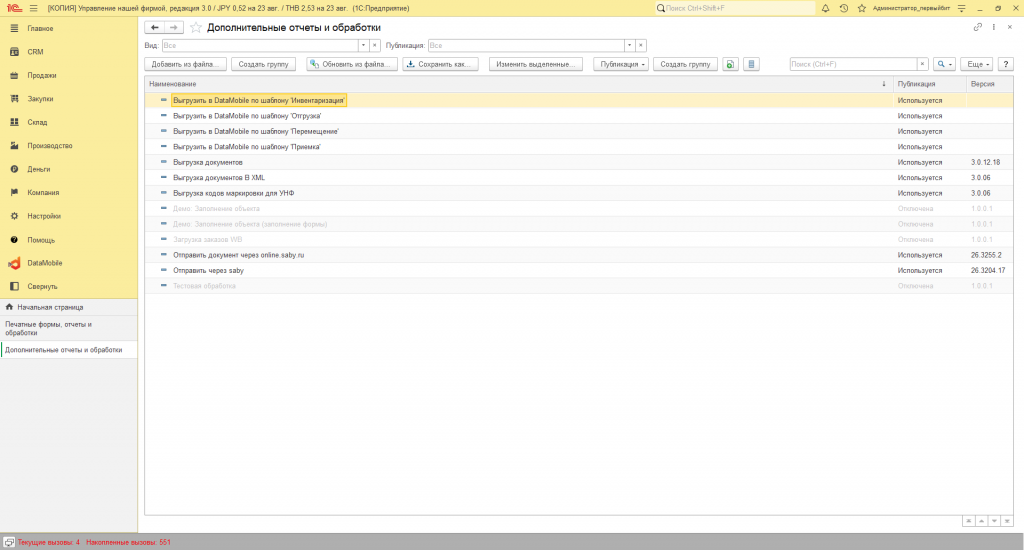Viewport: 1024px width, 550px height.
Task: Open favorites star in title bar
Action: point(861,8)
